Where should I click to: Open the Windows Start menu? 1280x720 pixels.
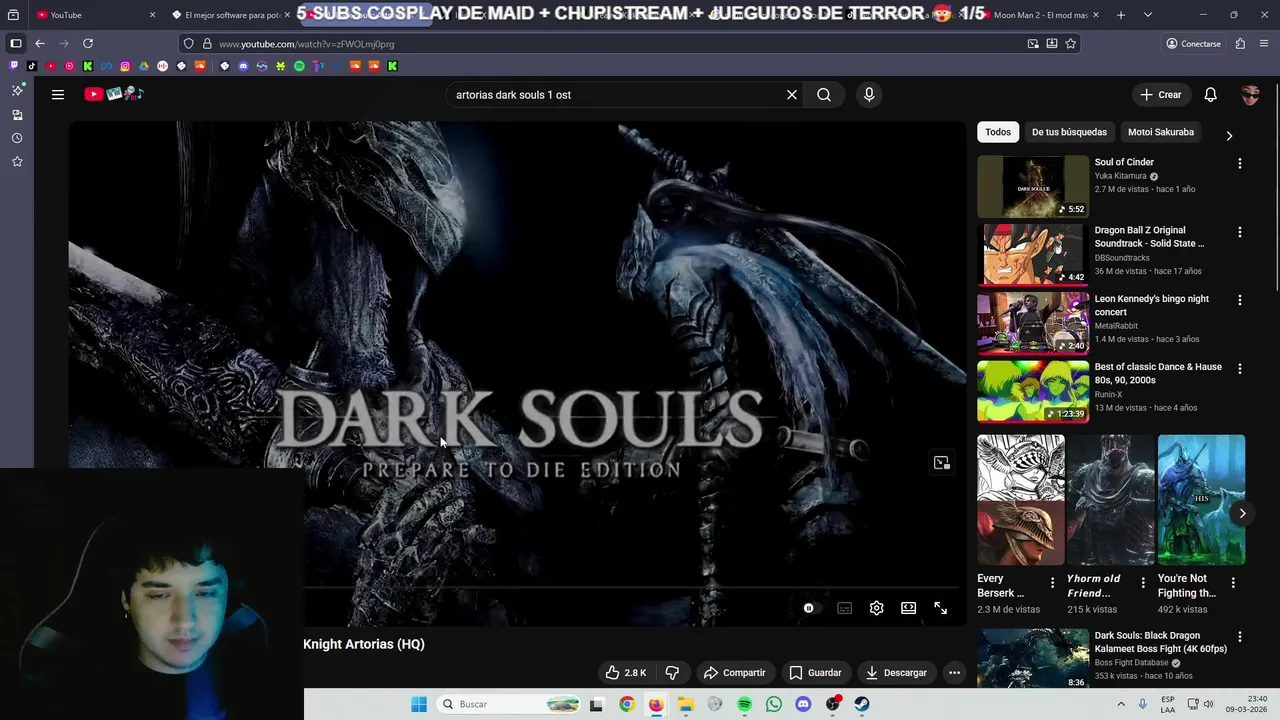(419, 704)
